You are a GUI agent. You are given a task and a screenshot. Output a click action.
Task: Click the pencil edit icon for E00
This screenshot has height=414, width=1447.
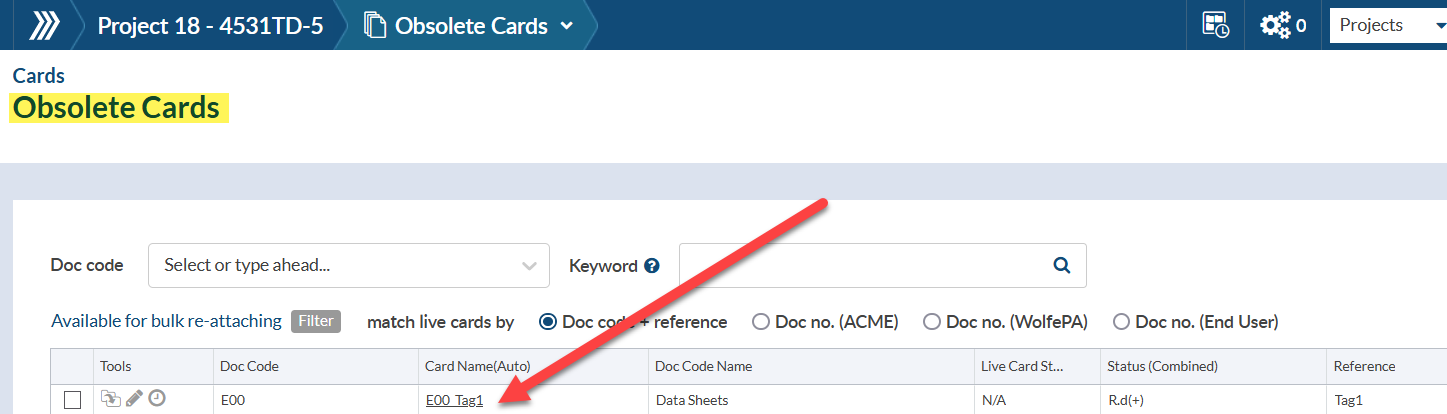(x=134, y=399)
